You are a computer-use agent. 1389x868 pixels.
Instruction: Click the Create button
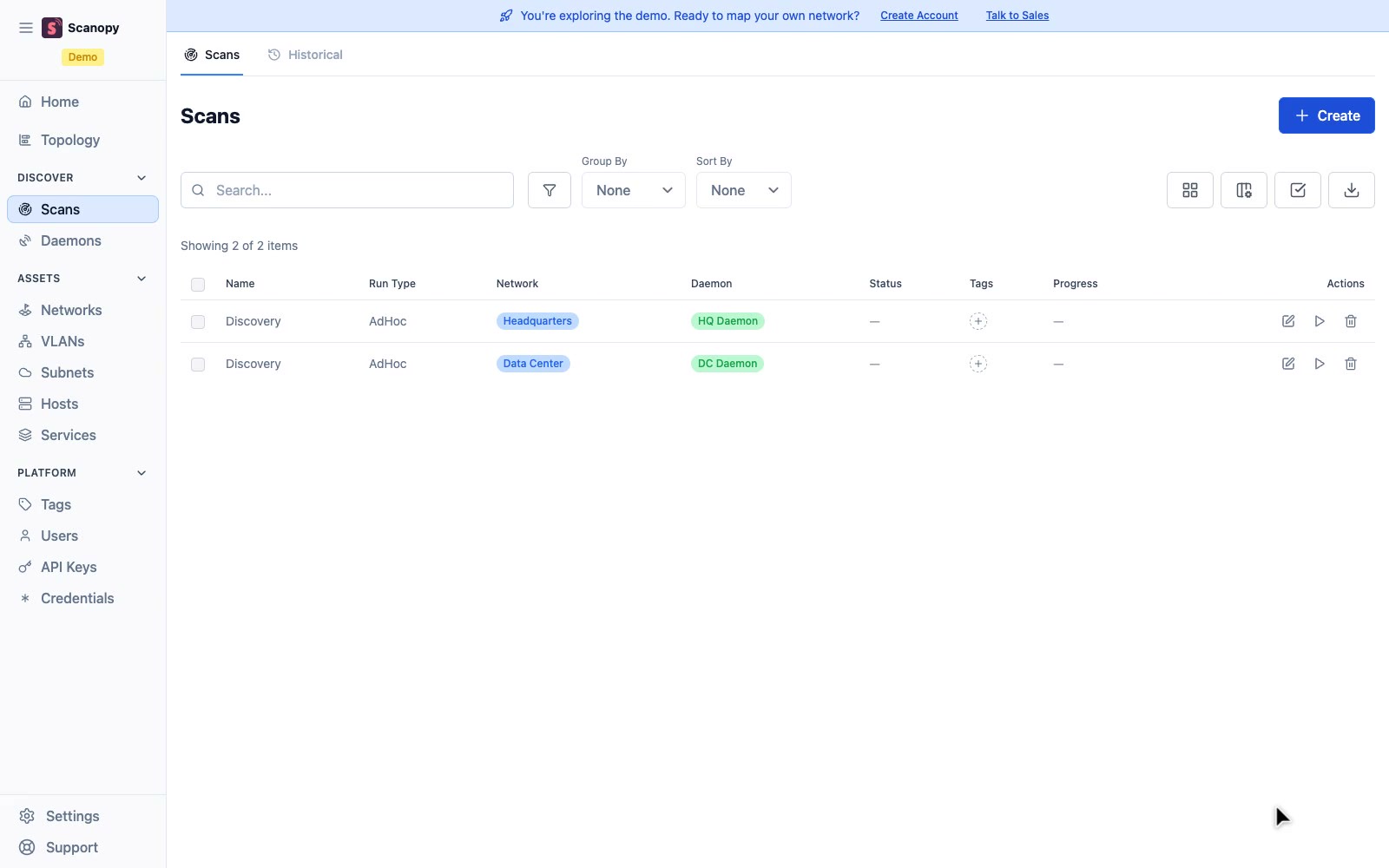coord(1326,115)
